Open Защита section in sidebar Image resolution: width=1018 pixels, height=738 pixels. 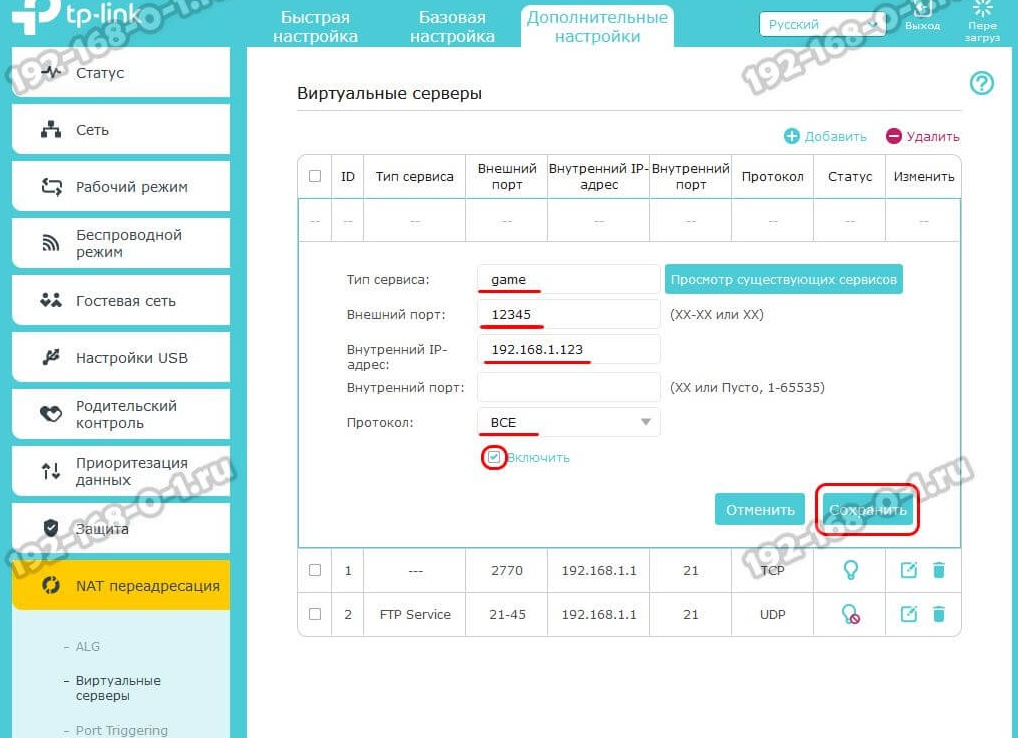(121, 528)
